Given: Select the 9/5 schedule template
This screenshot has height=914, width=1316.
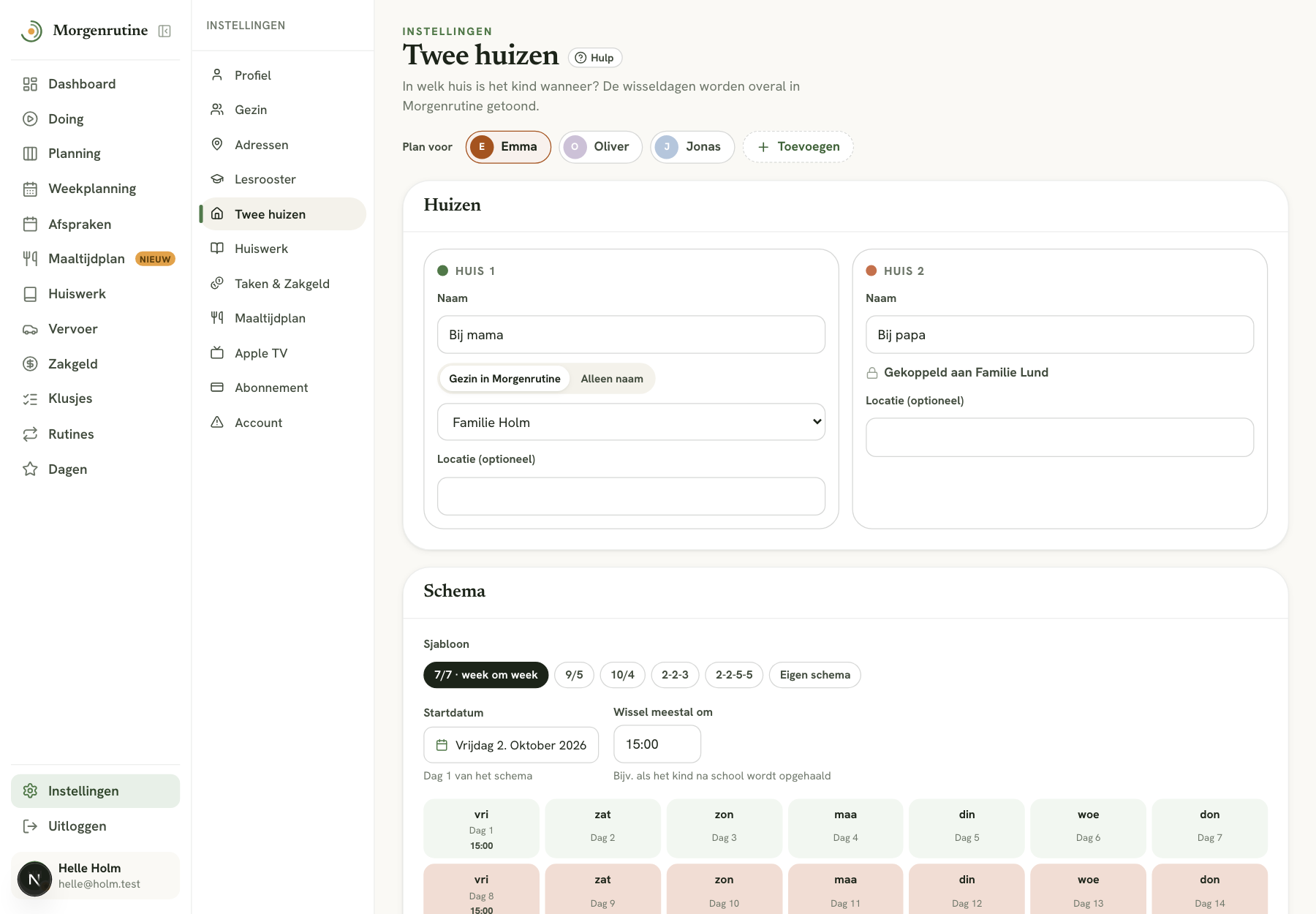Looking at the screenshot, I should [574, 675].
